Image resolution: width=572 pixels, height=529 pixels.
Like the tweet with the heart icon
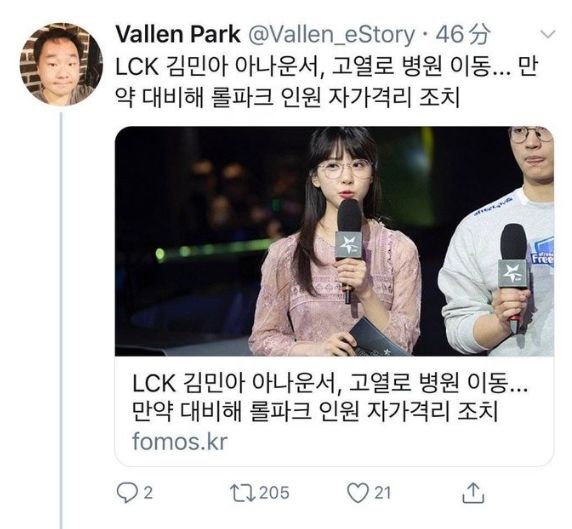[358, 493]
